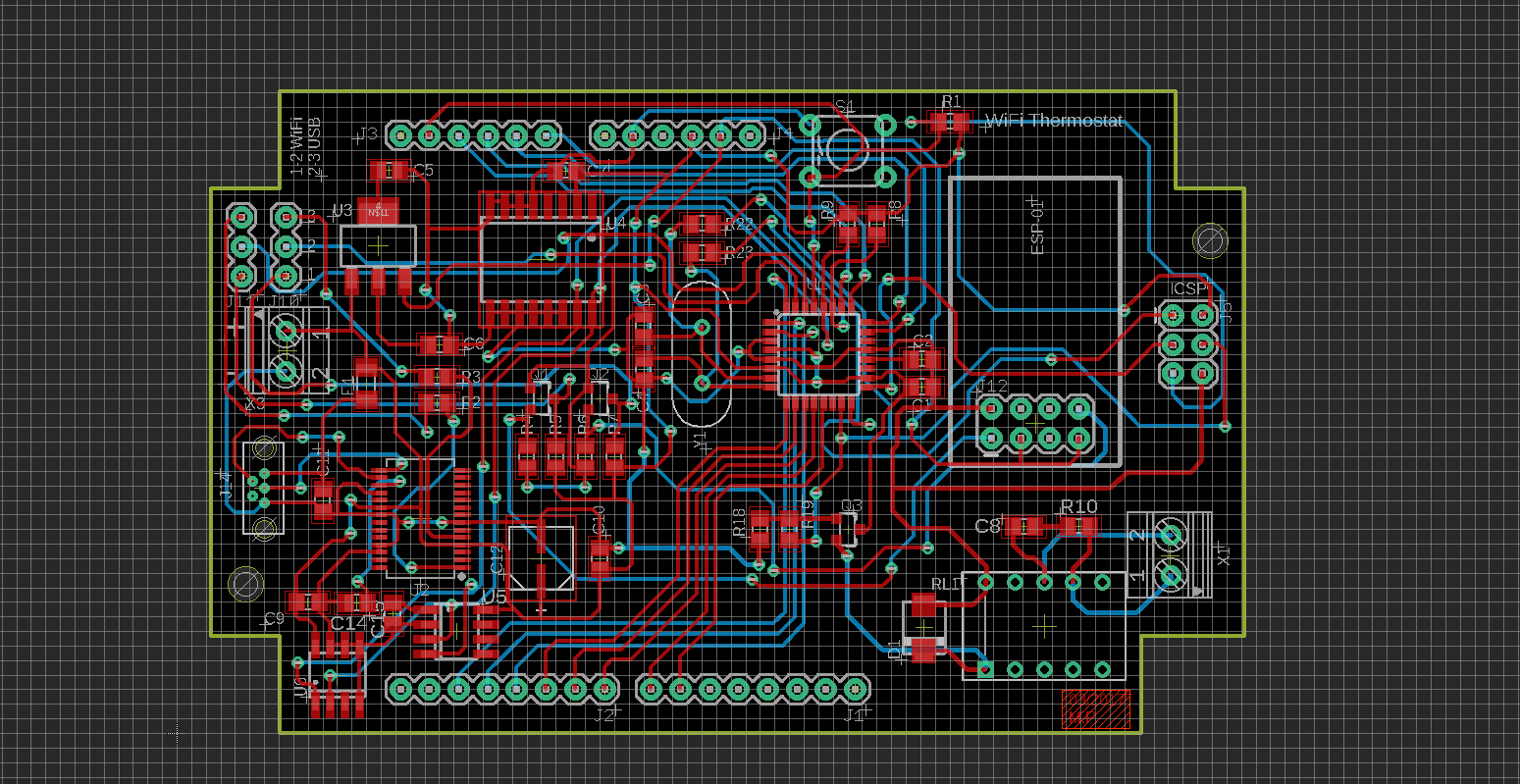Select capacitor C8 near the relay
Screen dimensions: 1520x784
coord(1022,527)
